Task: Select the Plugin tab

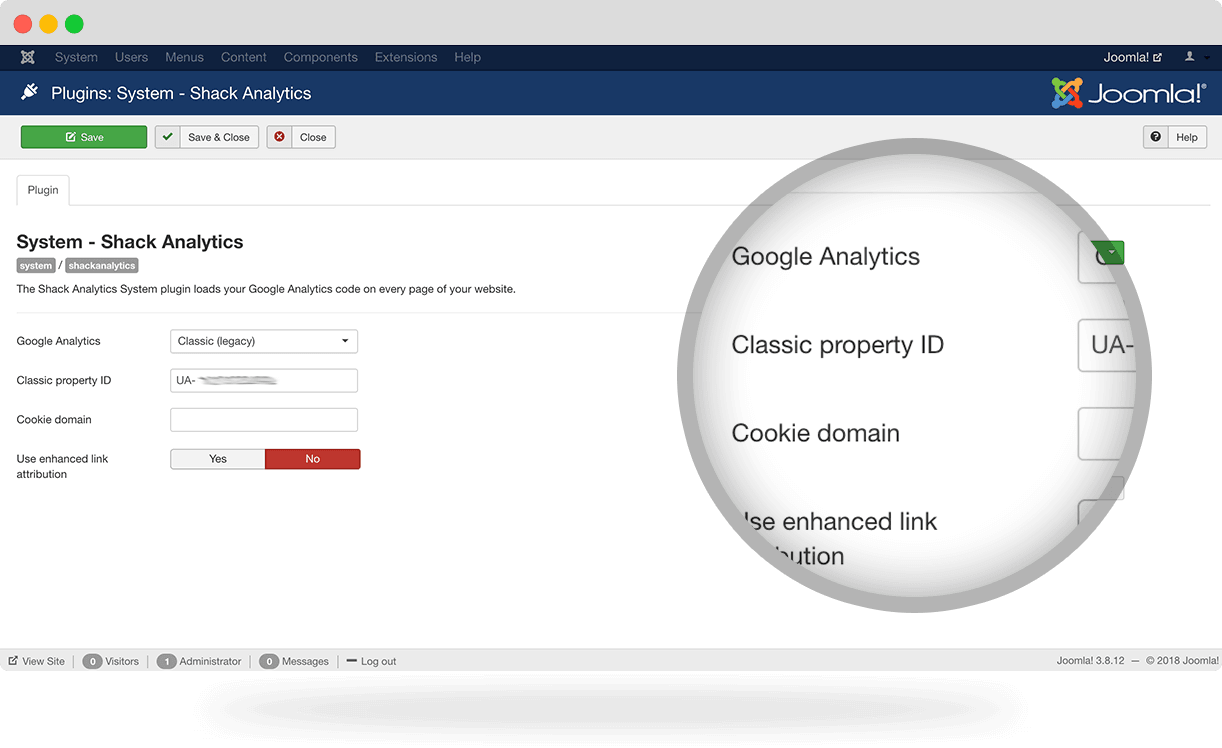Action: pos(43,190)
